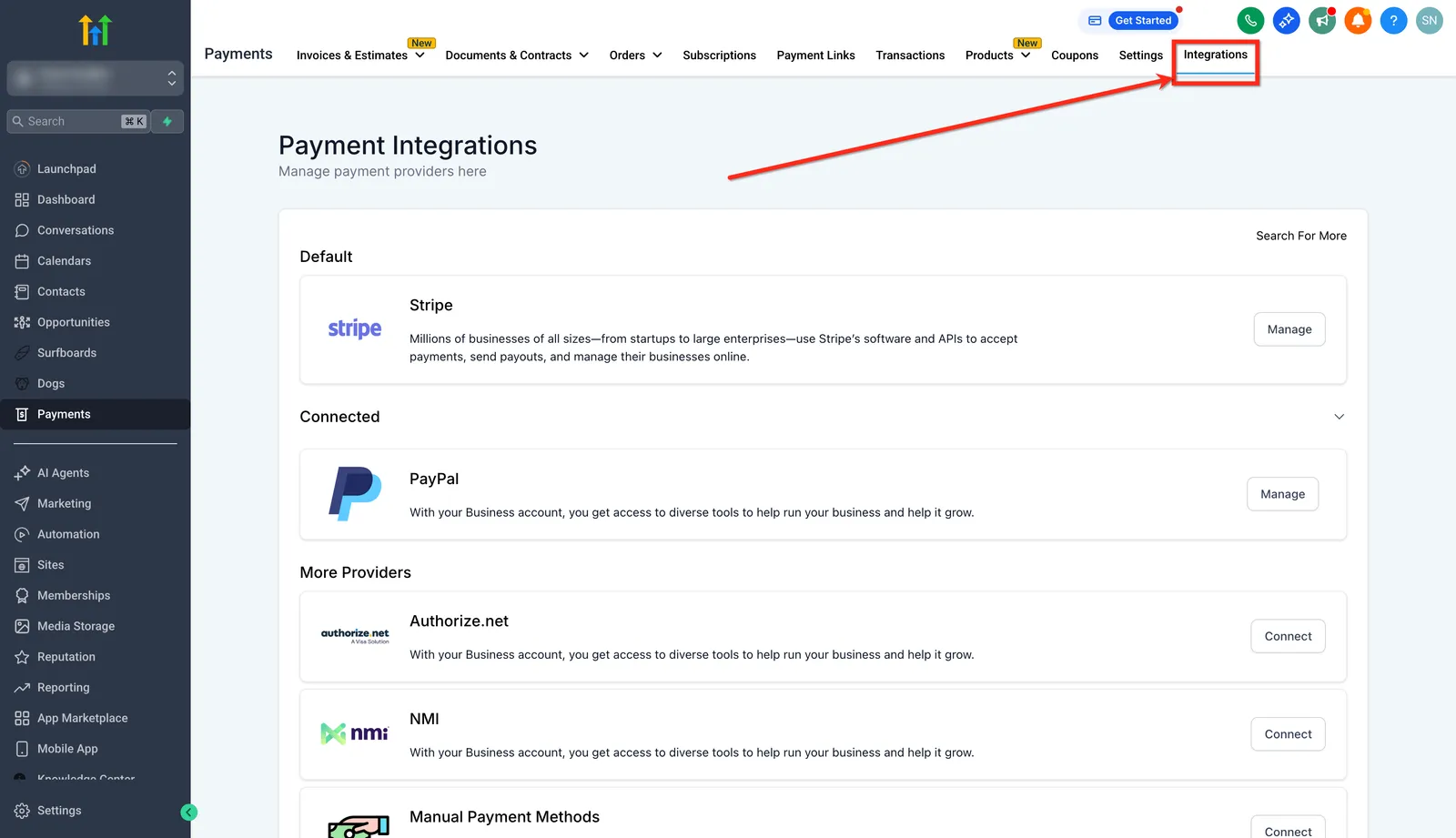
Task: Select the Integrations tab
Action: point(1216,55)
